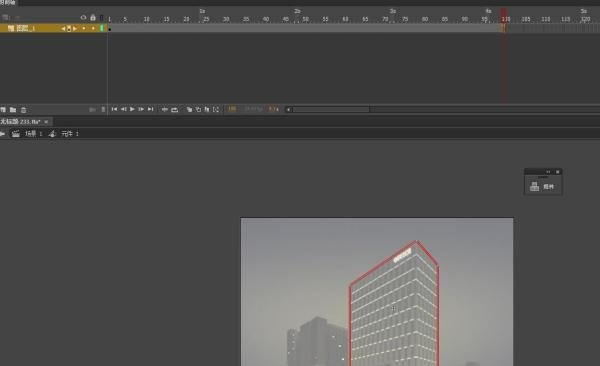This screenshot has width=600, height=366.
Task: Create a new layer icon
Action: point(3,110)
